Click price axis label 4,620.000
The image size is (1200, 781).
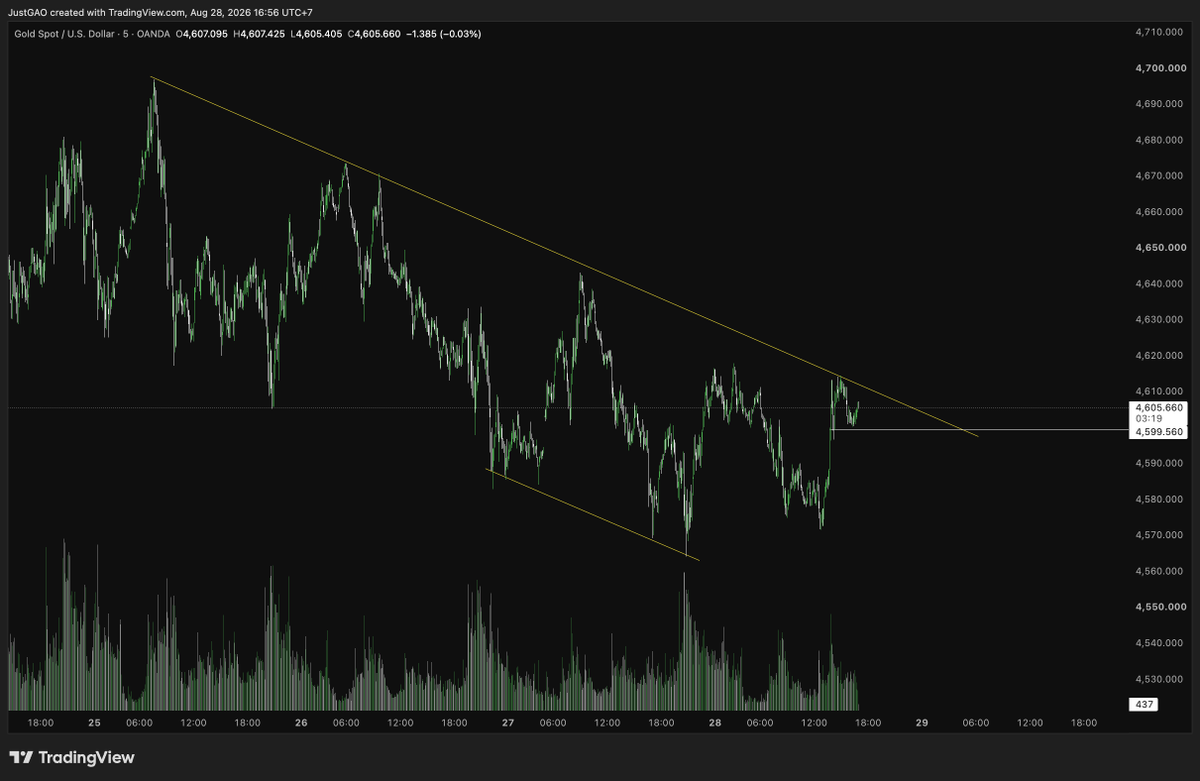(x=1160, y=355)
